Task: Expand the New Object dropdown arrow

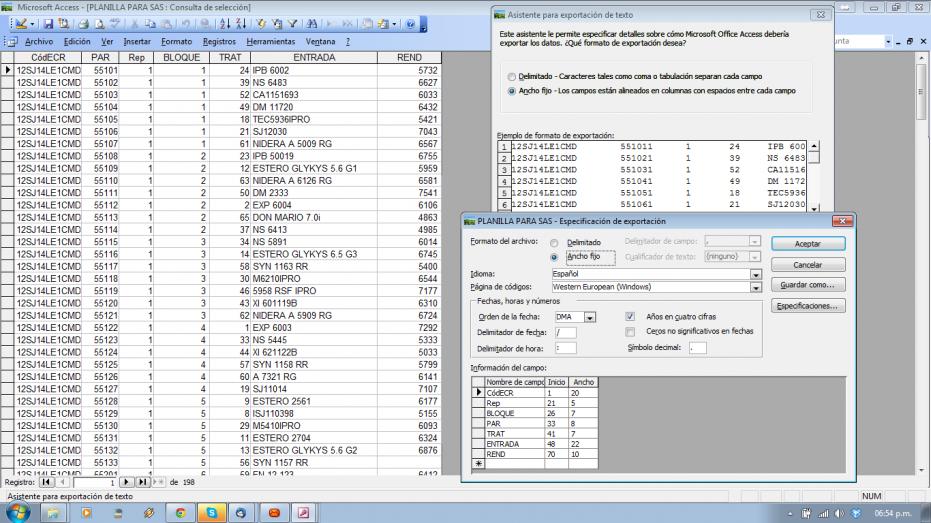Action: [394, 24]
